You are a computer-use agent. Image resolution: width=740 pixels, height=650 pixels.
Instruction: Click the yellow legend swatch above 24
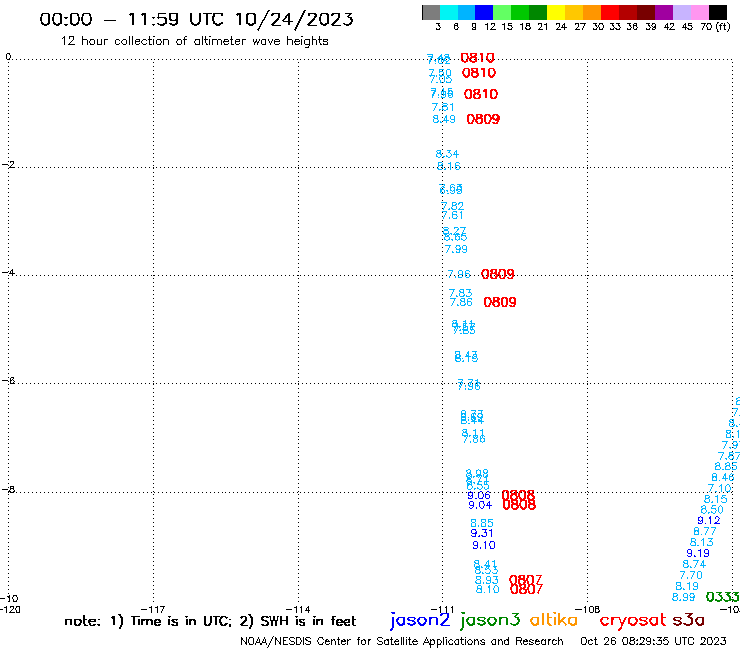pos(556,12)
